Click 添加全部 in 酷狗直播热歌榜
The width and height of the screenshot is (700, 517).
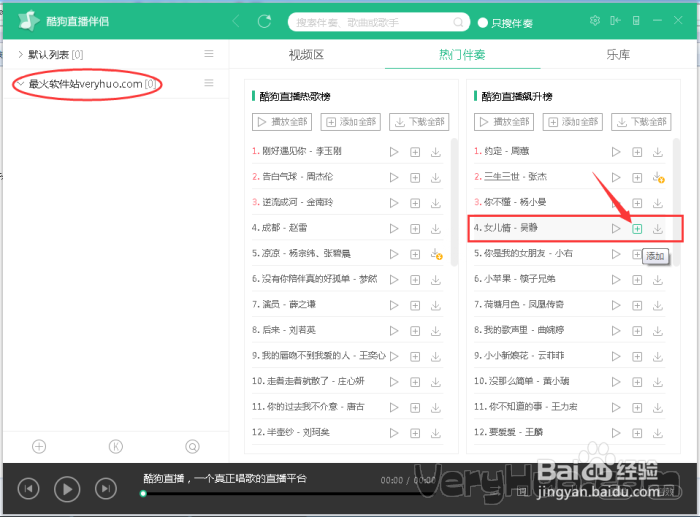coord(350,122)
